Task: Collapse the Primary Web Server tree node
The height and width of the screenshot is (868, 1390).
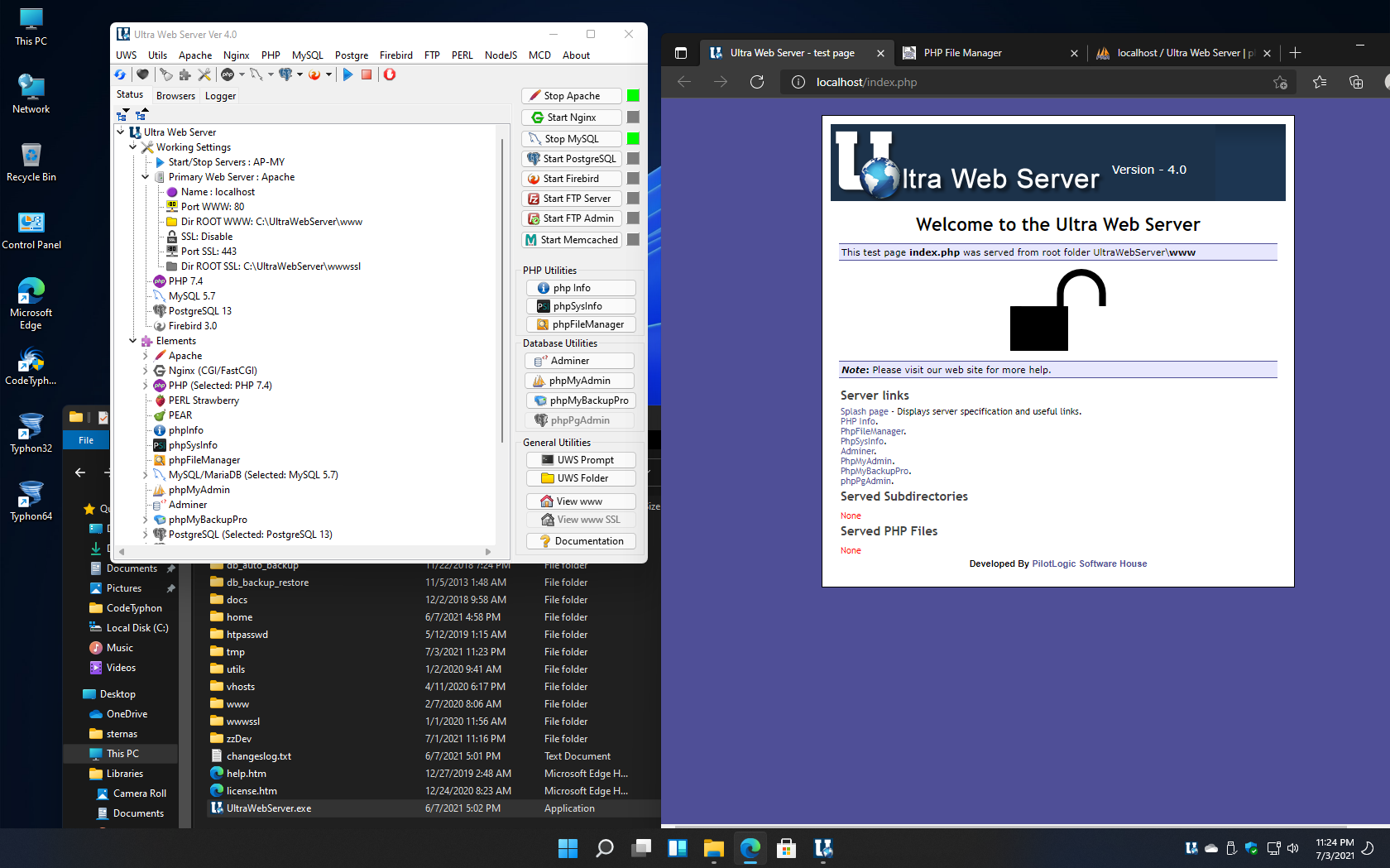Action: 145,177
